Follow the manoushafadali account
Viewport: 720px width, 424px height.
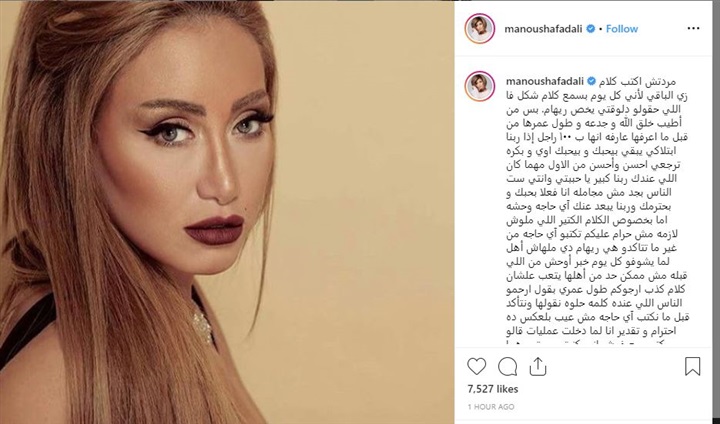point(622,28)
